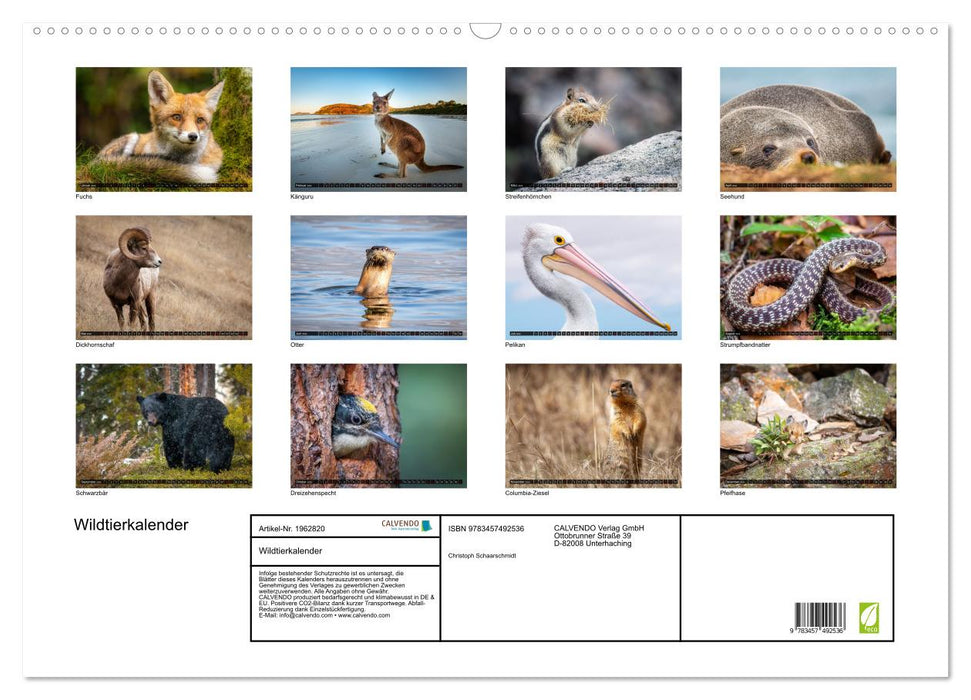Image resolution: width=971 pixels, height=700 pixels.
Task: Click the green eco leaf icon
Action: (868, 617)
